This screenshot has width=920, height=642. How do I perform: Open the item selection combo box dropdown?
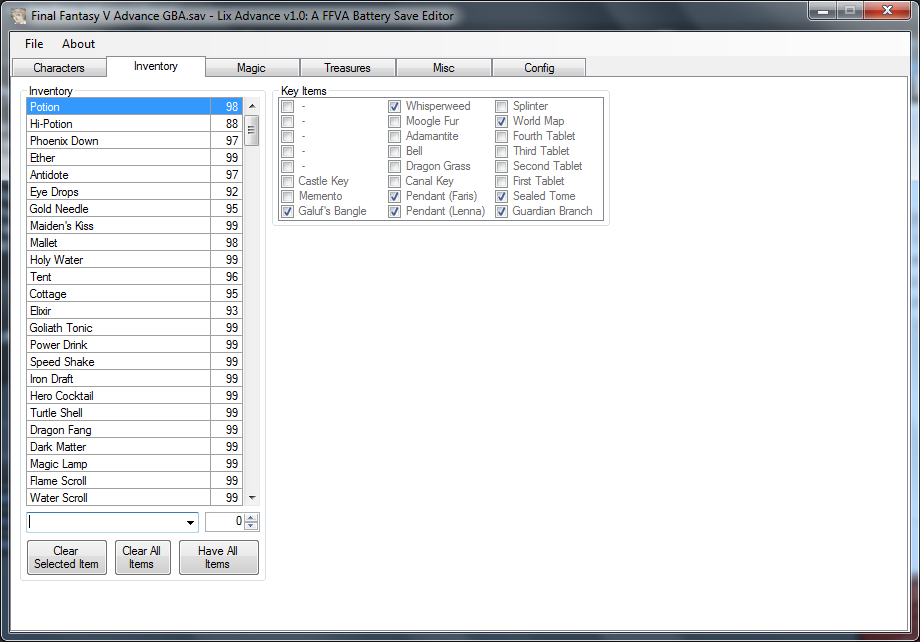tap(190, 522)
